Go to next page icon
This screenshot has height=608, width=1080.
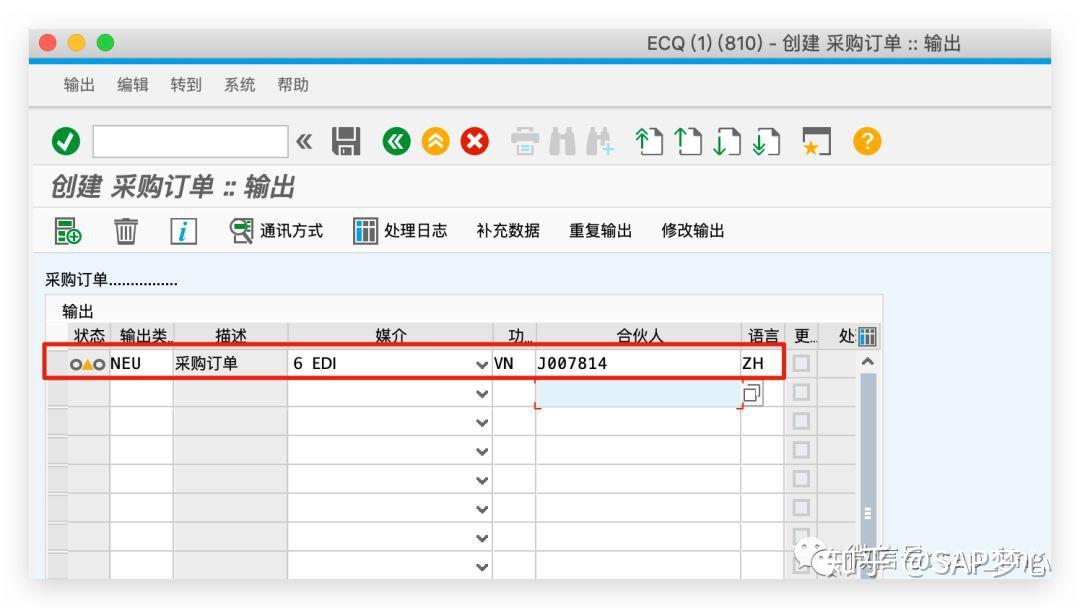tap(727, 142)
